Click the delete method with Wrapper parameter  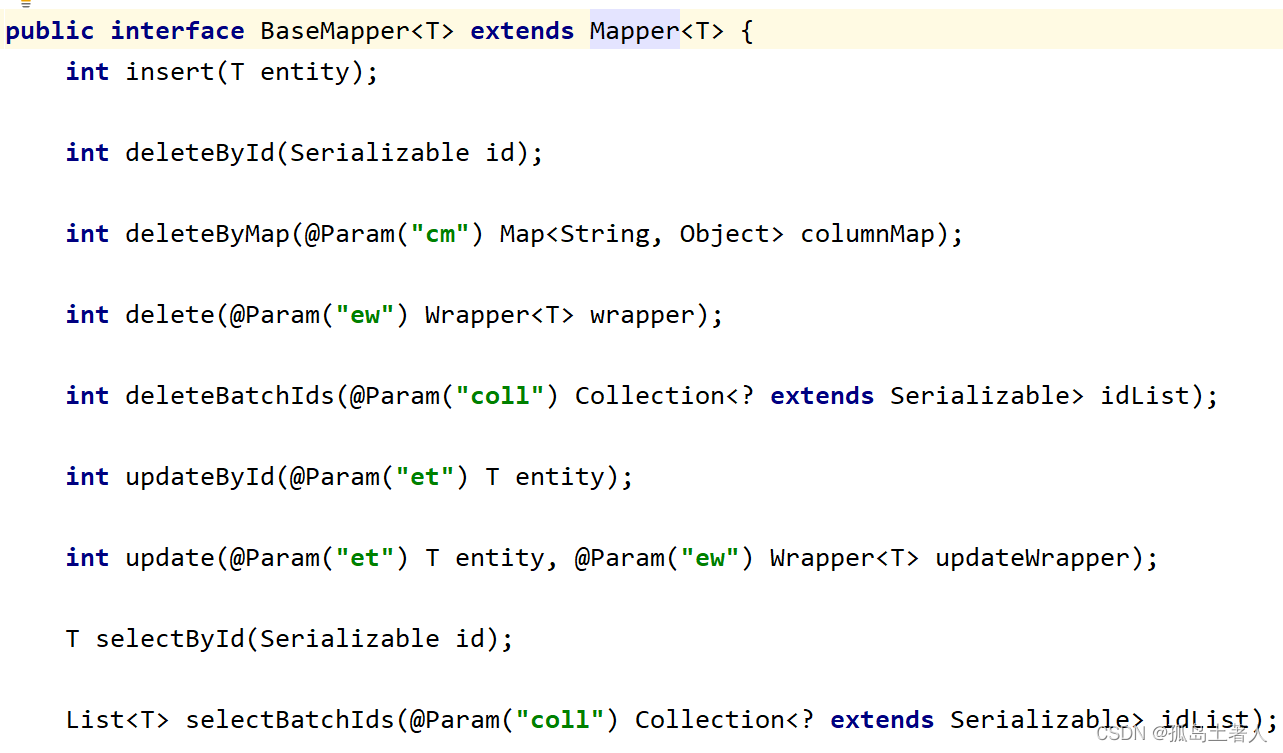[x=170, y=315]
